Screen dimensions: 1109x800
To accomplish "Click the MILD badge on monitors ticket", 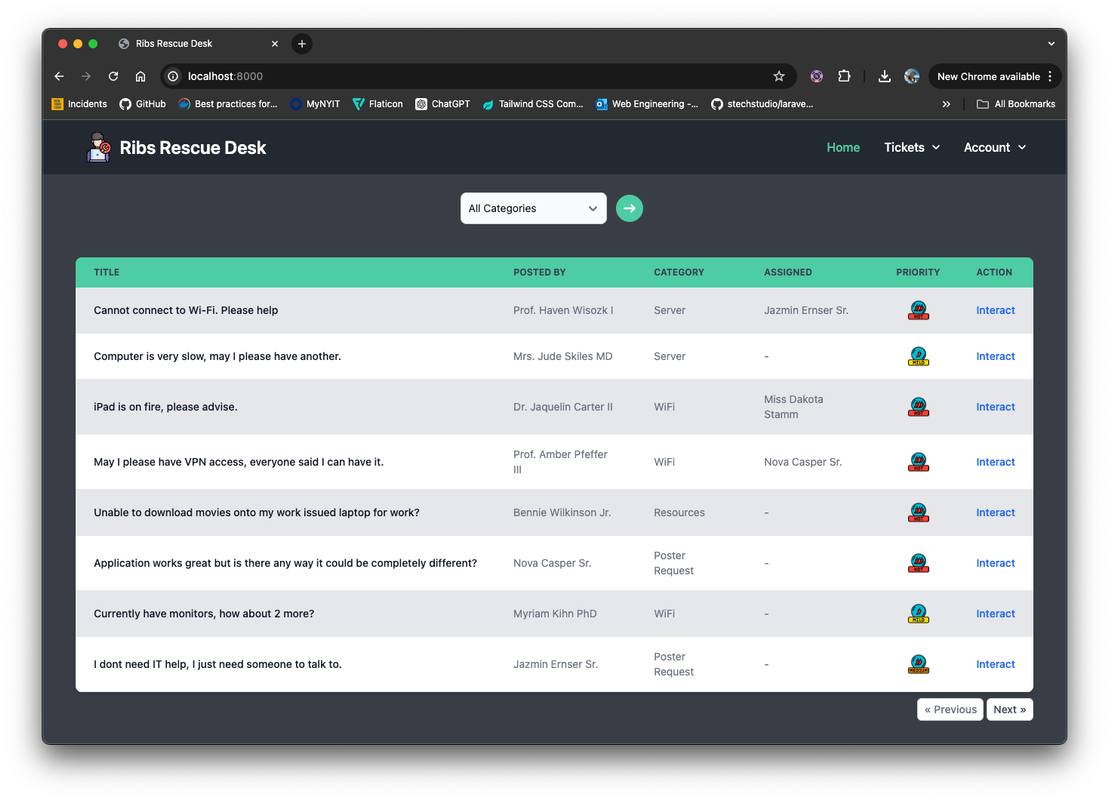I will 918,613.
